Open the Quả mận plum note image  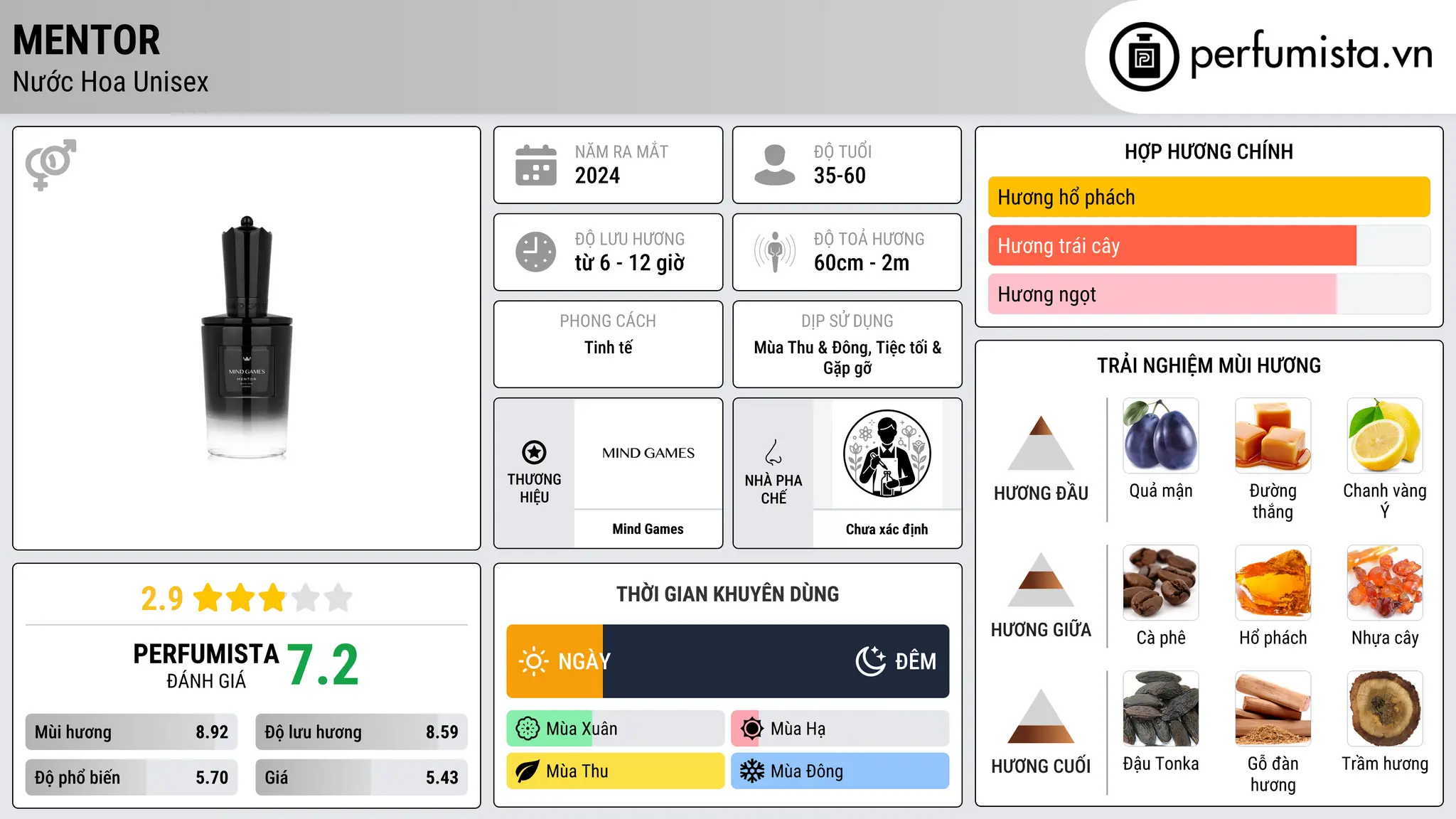(1161, 436)
